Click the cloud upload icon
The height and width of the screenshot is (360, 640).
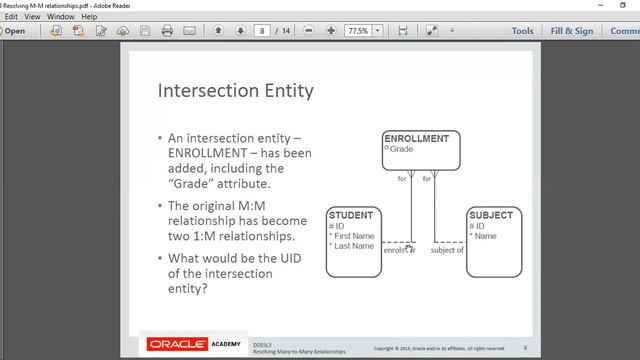[123, 31]
